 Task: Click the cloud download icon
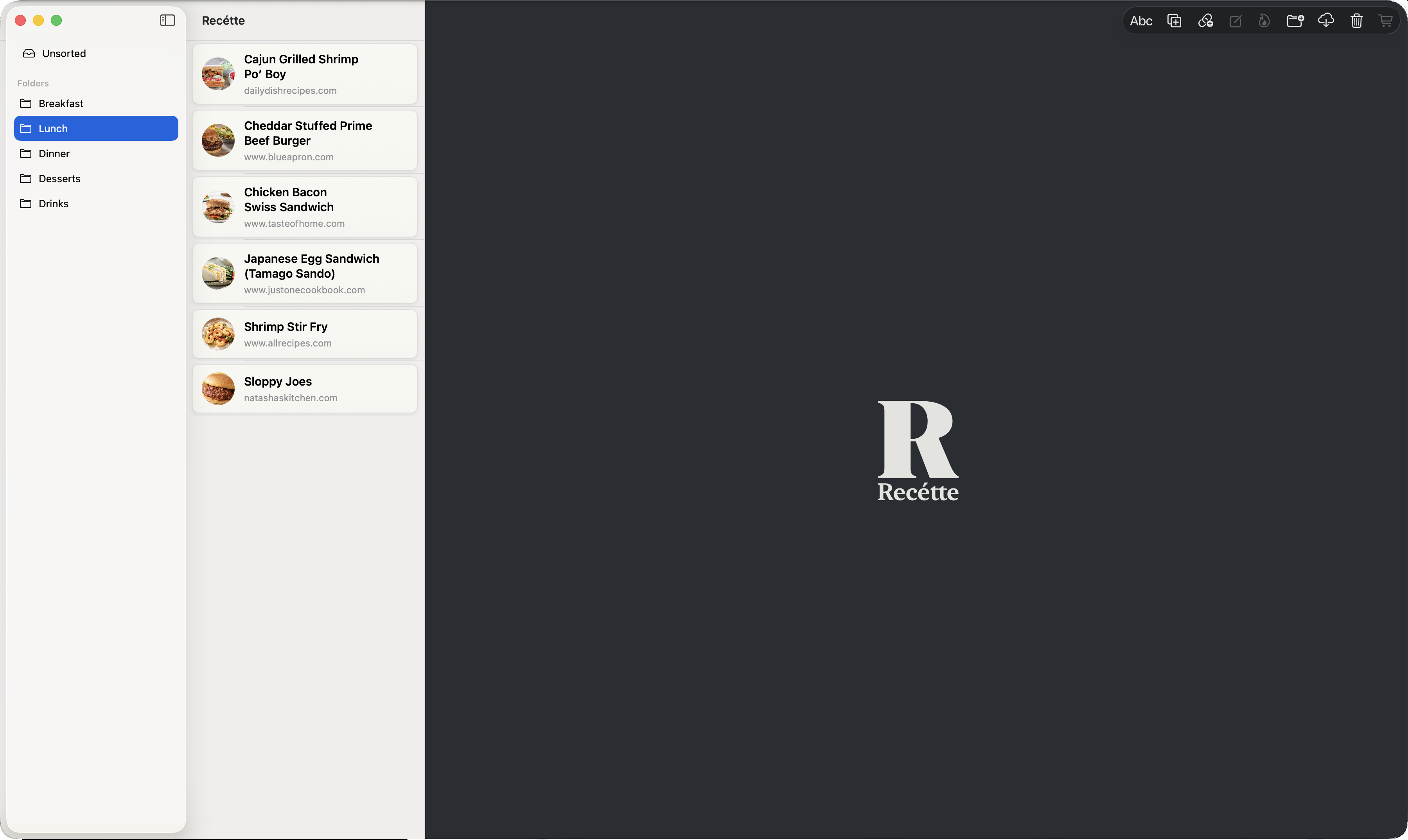click(x=1326, y=21)
